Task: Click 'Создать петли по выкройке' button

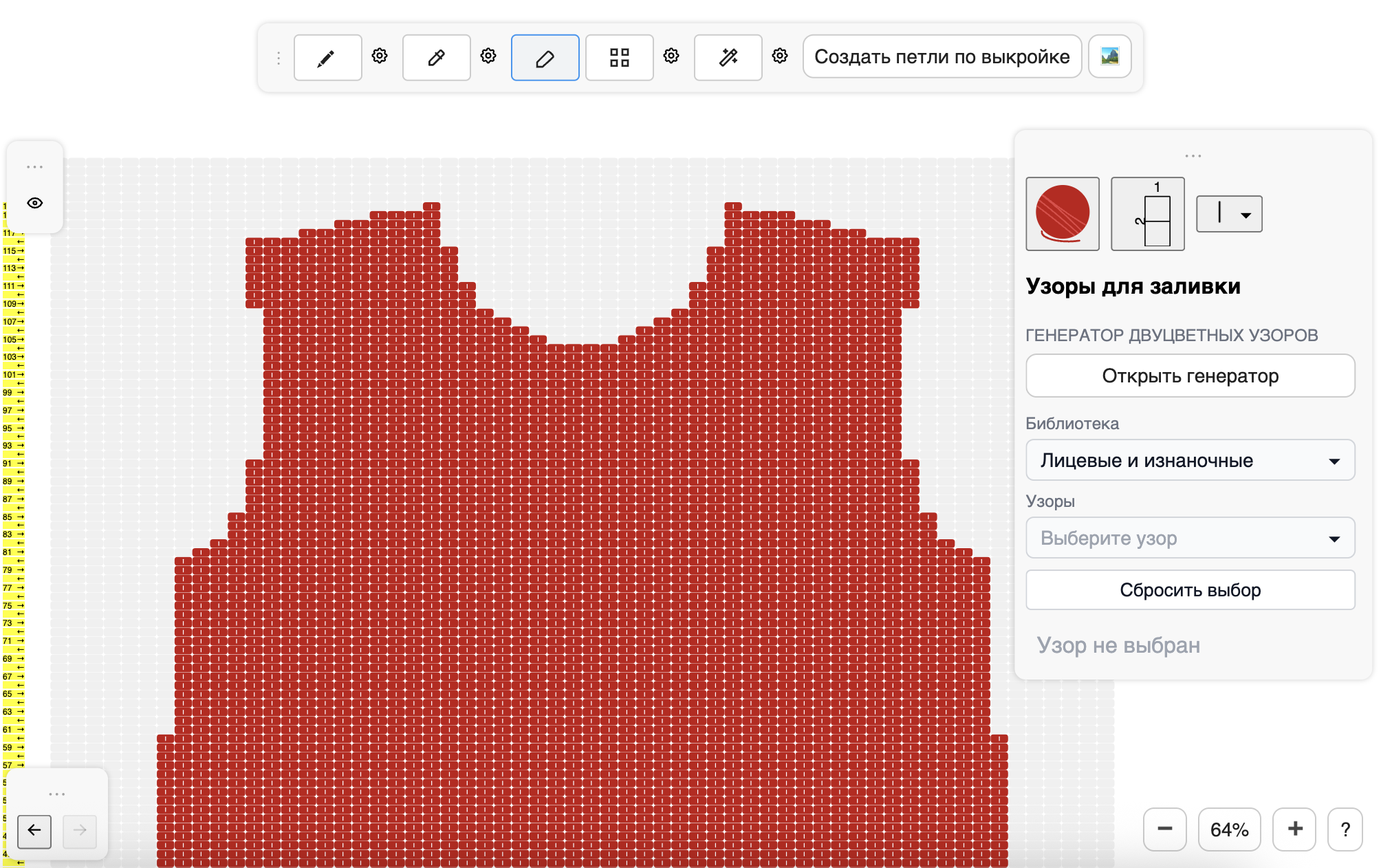Action: (x=942, y=56)
